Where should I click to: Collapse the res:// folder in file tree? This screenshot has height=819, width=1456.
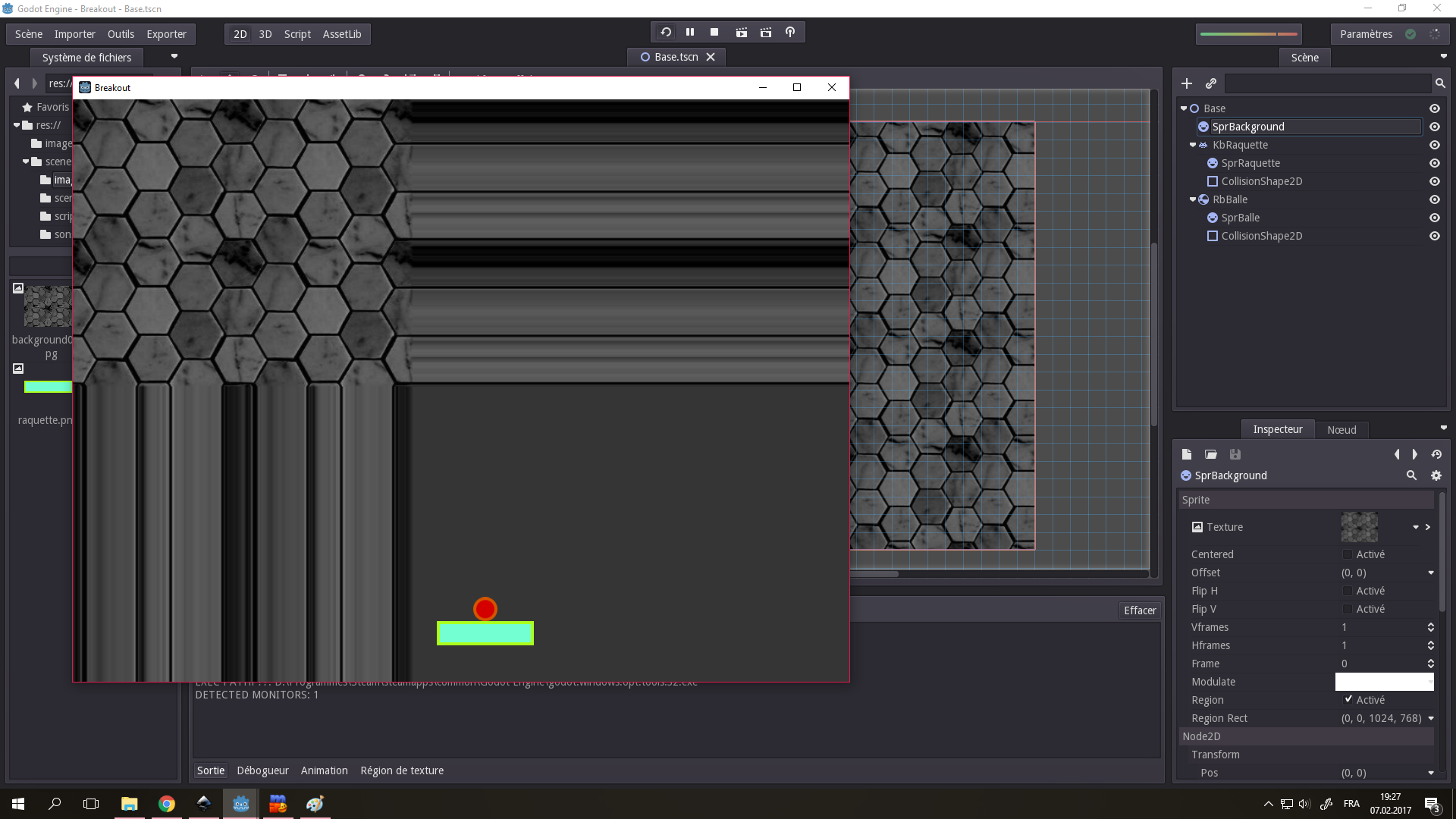pyautogui.click(x=17, y=125)
